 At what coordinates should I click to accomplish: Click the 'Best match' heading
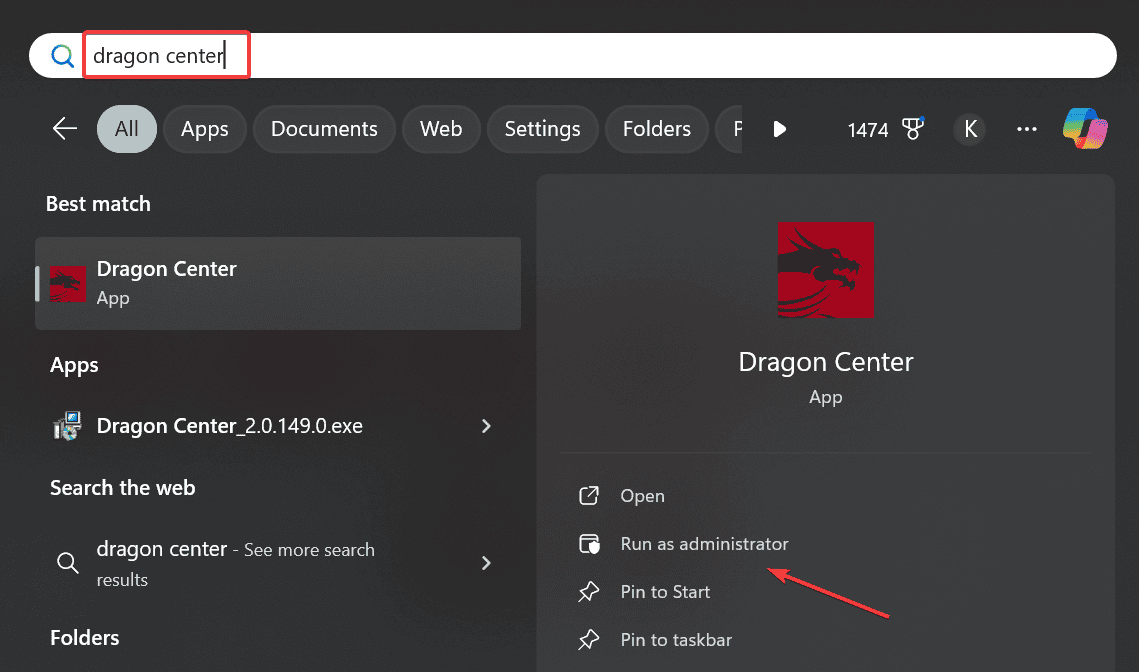click(98, 204)
